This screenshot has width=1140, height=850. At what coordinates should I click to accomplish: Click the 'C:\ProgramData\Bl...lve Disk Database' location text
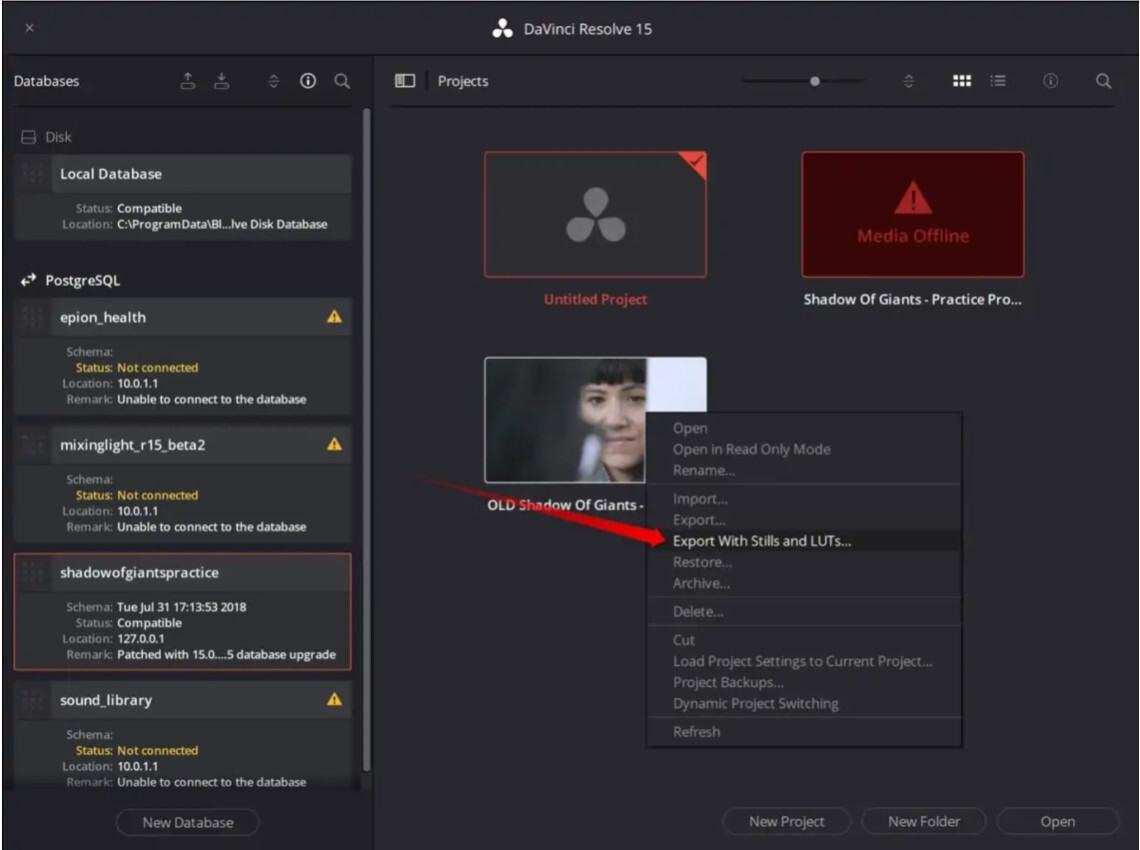222,224
